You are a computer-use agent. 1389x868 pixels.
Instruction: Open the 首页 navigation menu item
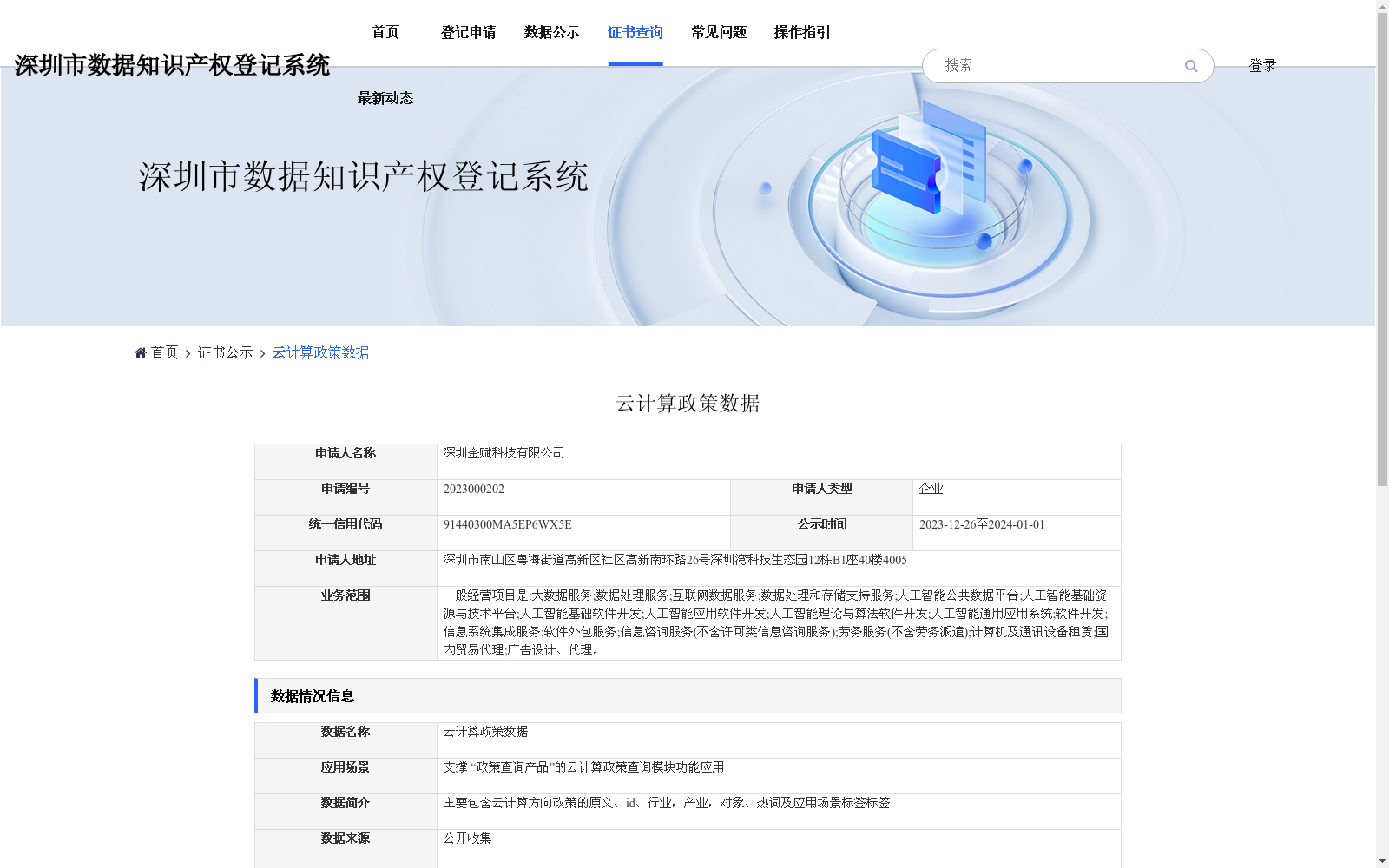(x=385, y=32)
